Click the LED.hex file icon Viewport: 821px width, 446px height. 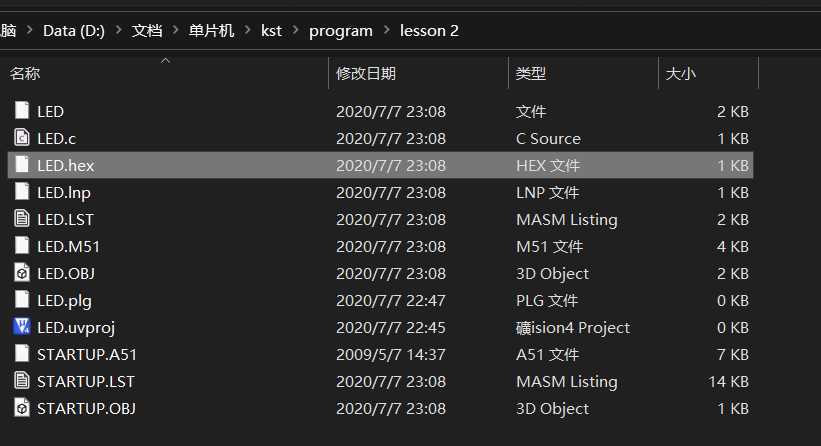[x=22, y=165]
